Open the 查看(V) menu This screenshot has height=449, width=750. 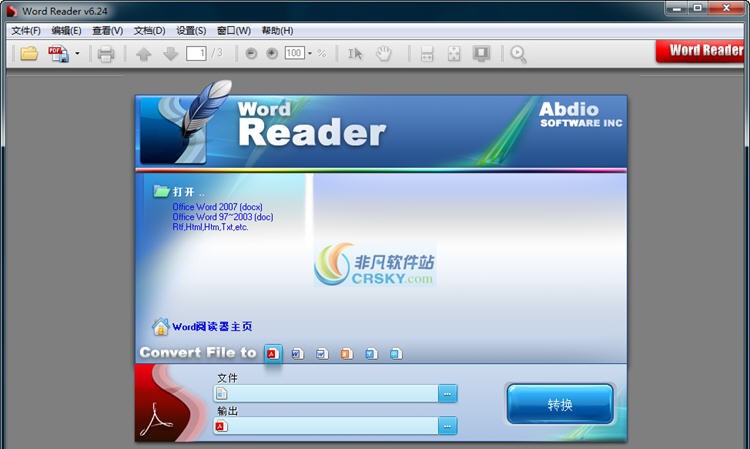coord(108,31)
